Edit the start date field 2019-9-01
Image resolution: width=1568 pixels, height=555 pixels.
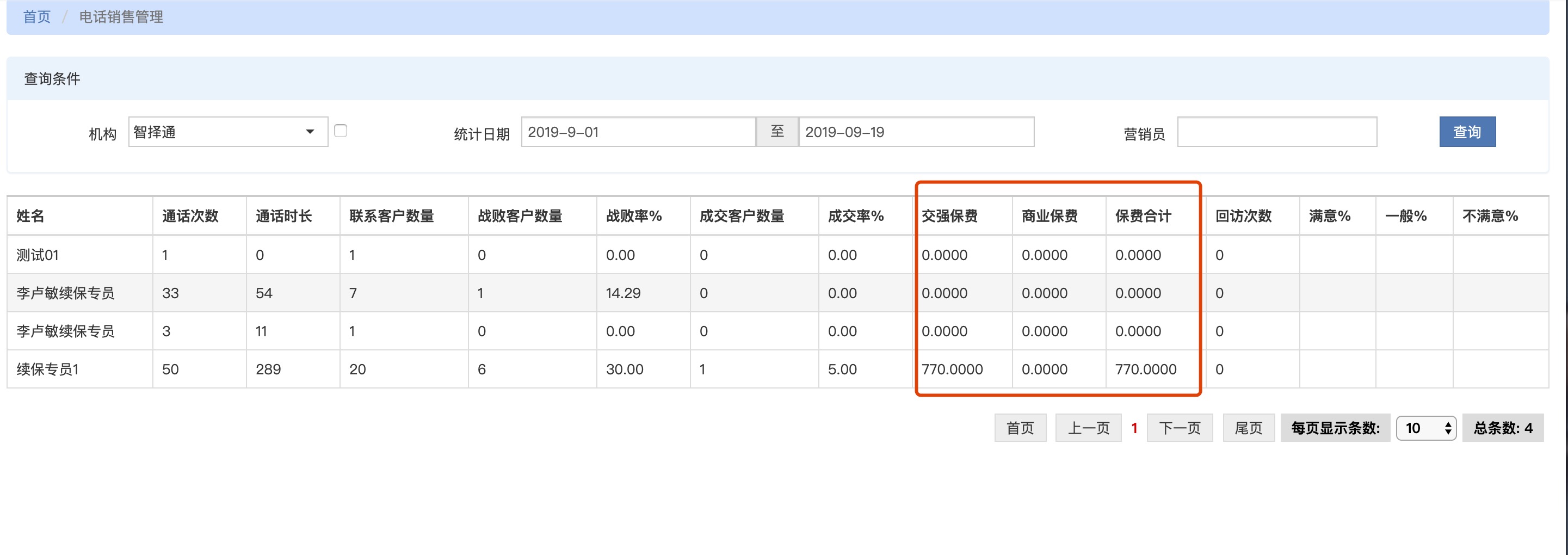point(639,132)
